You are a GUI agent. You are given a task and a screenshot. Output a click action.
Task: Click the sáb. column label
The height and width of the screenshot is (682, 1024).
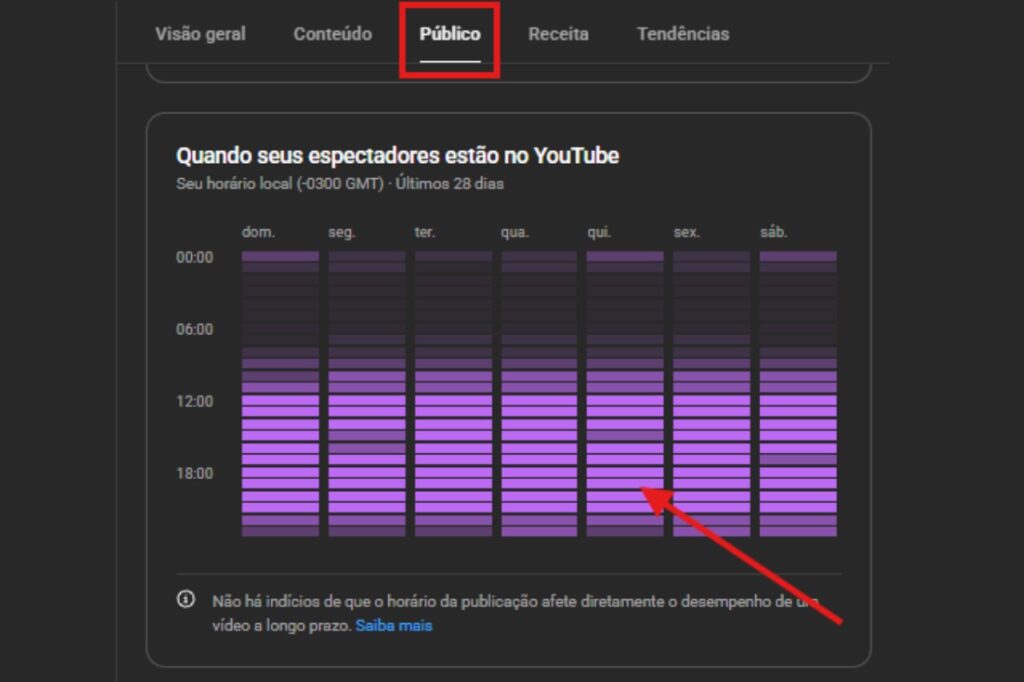(x=775, y=233)
